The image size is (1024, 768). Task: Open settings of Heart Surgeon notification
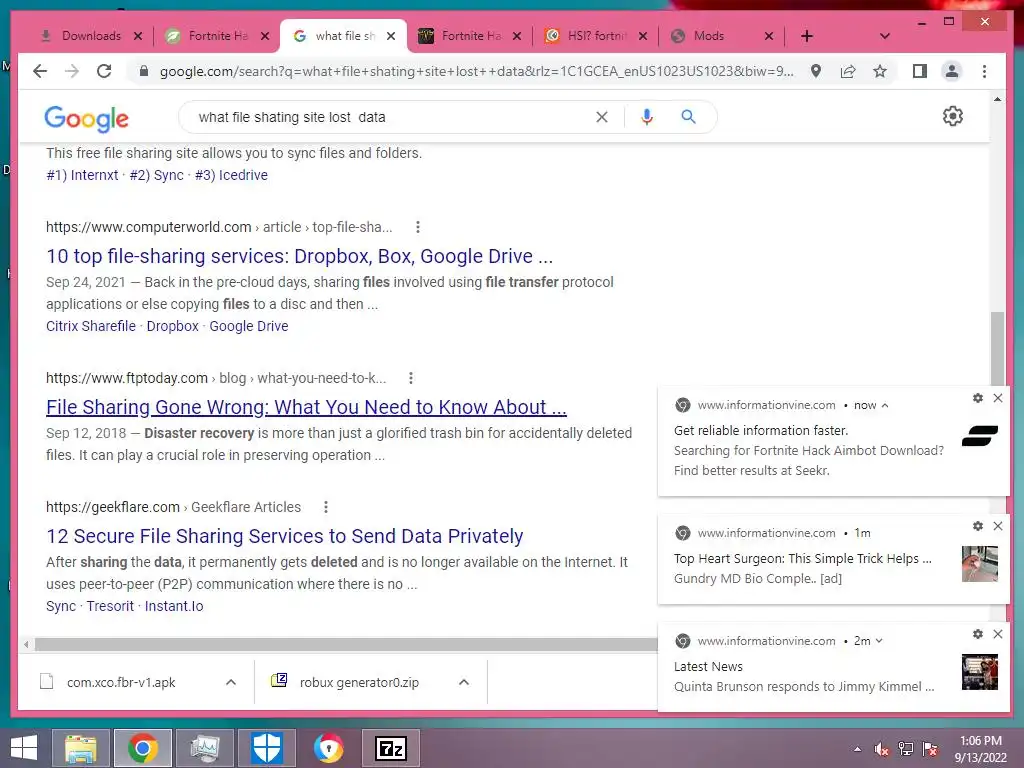coord(978,526)
